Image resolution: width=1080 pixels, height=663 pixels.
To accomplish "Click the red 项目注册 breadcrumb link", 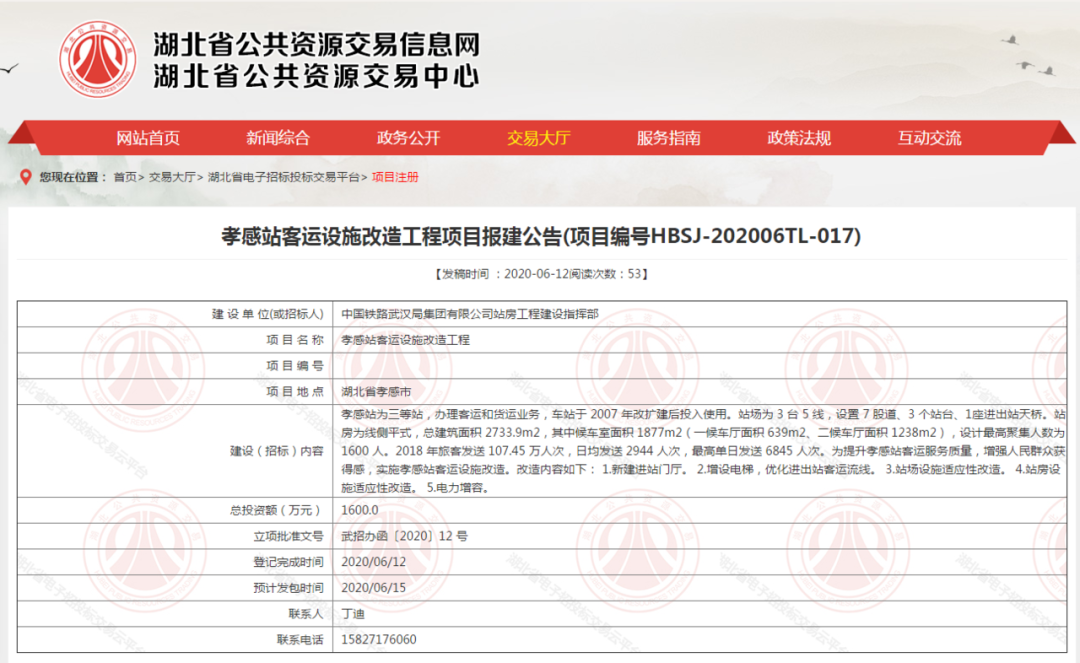I will pyautogui.click(x=395, y=177).
